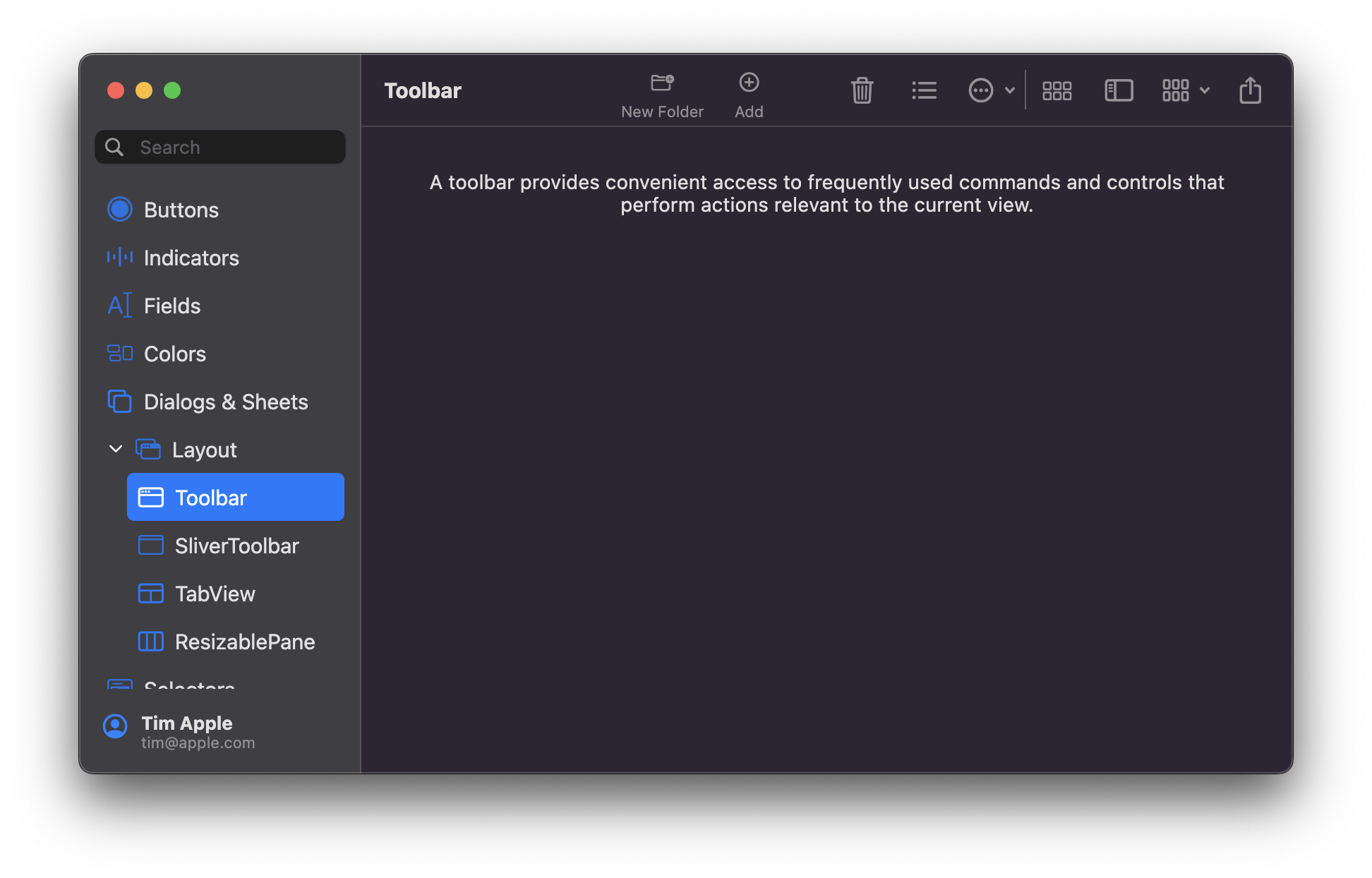Open Dialogs & Sheets page
The width and height of the screenshot is (1372, 878).
click(x=225, y=402)
